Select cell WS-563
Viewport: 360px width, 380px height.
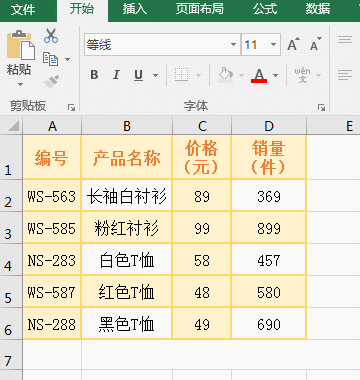tap(52, 196)
